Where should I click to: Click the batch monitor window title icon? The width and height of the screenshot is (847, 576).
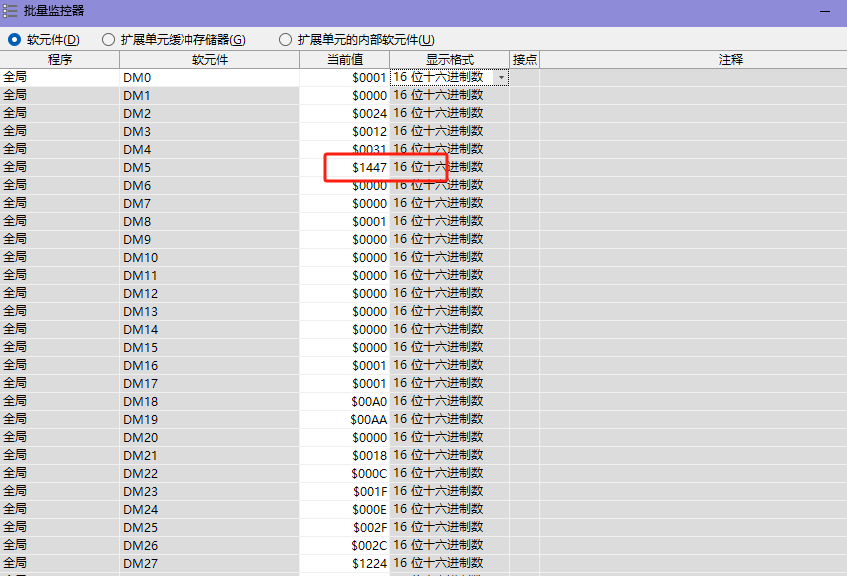click(10, 12)
